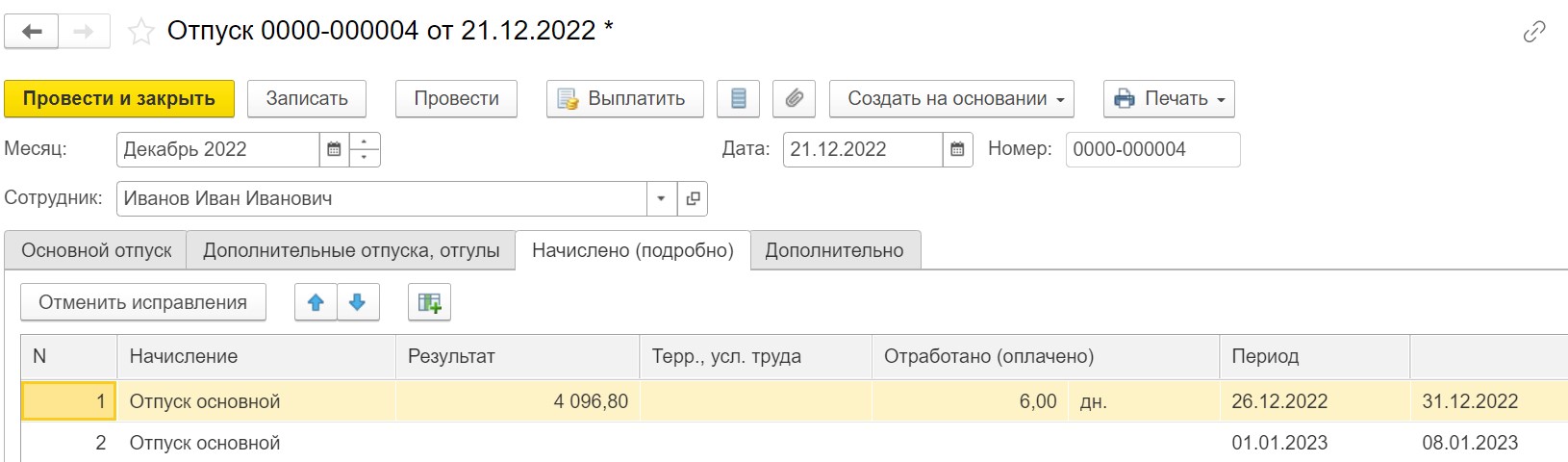Move row up with blue arrow
The width and height of the screenshot is (1568, 462).
pyautogui.click(x=316, y=302)
